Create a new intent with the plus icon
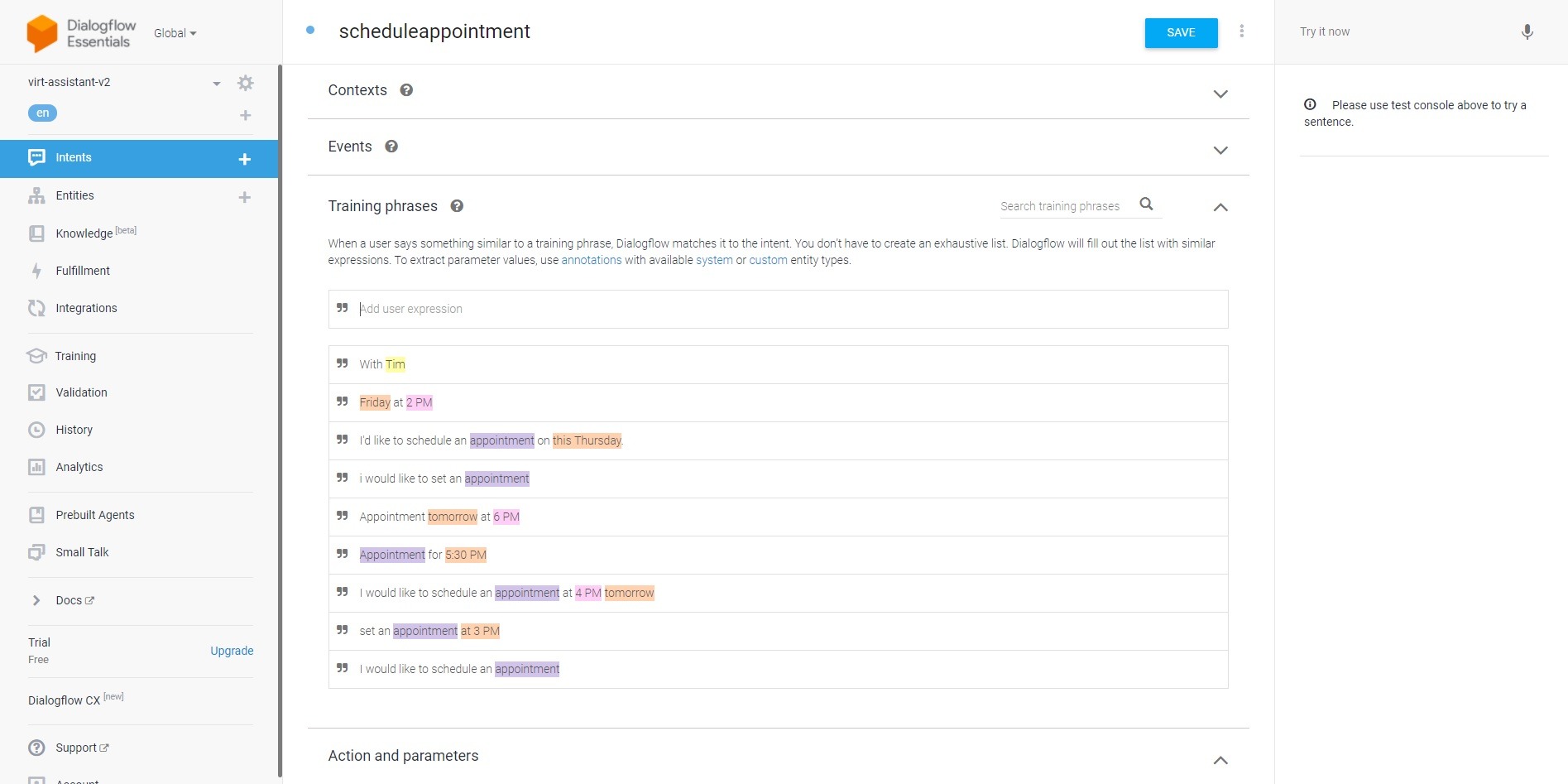1568x784 pixels. [244, 159]
